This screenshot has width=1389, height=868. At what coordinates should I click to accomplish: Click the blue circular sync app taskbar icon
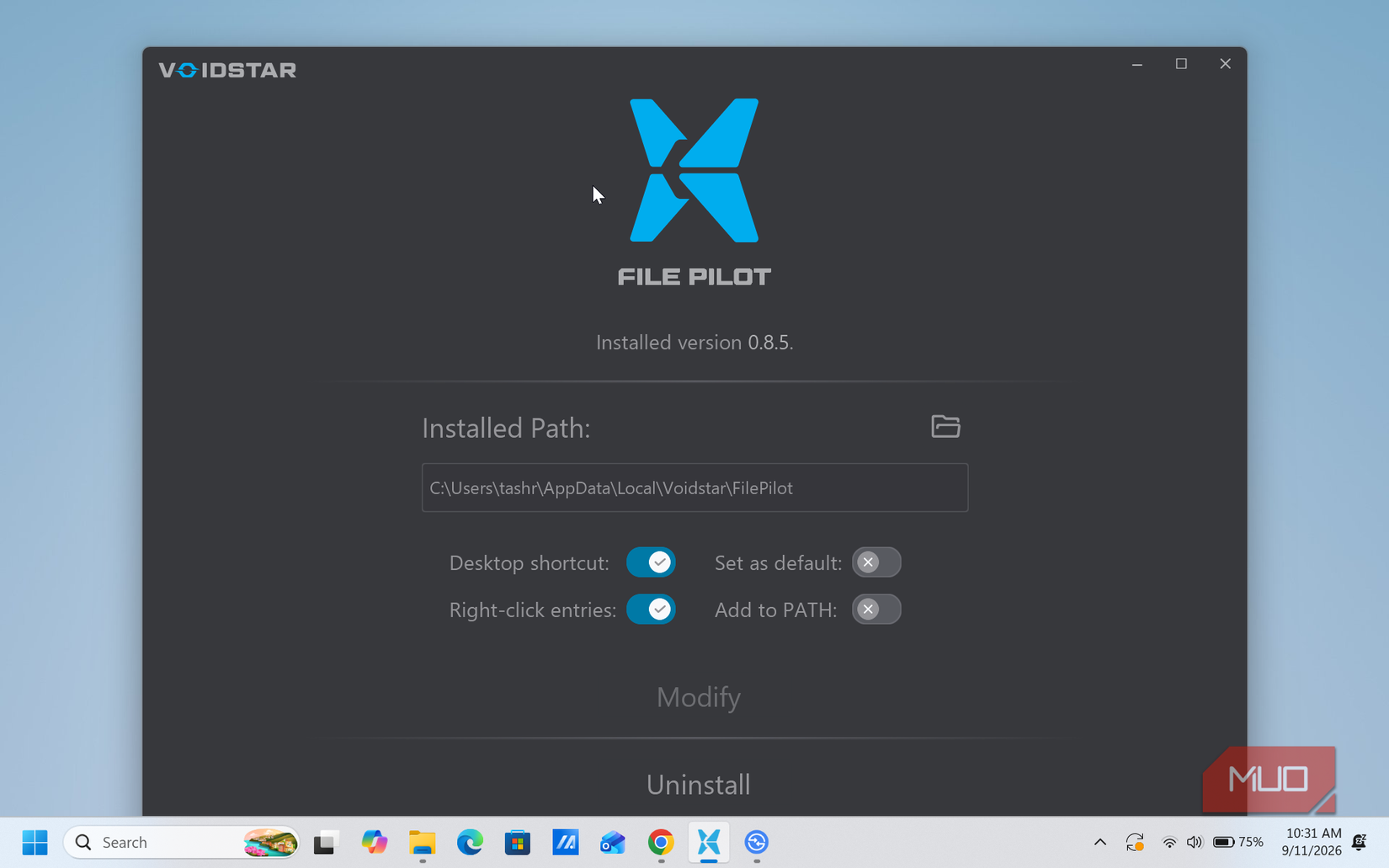(x=756, y=842)
